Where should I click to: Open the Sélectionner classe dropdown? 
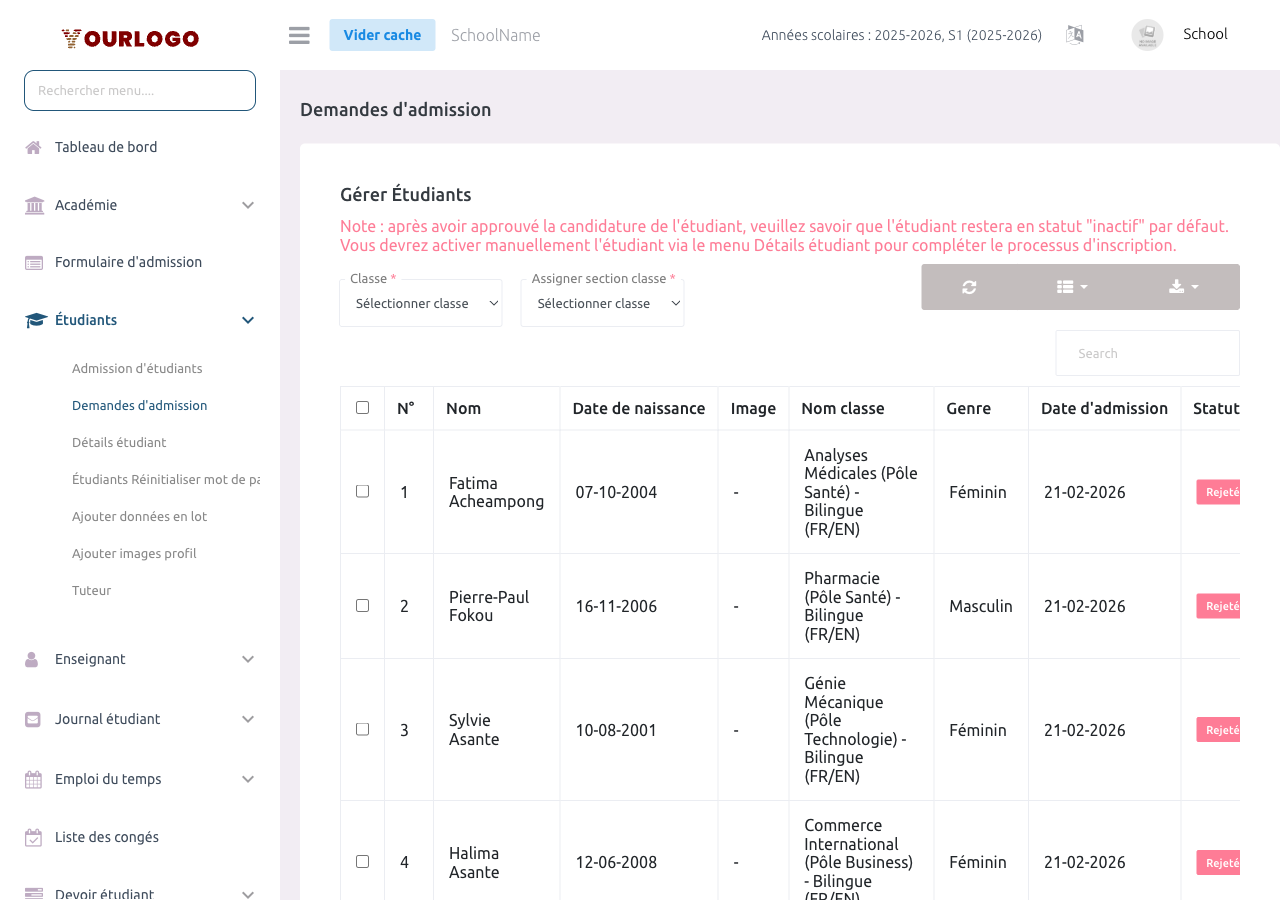click(x=420, y=302)
